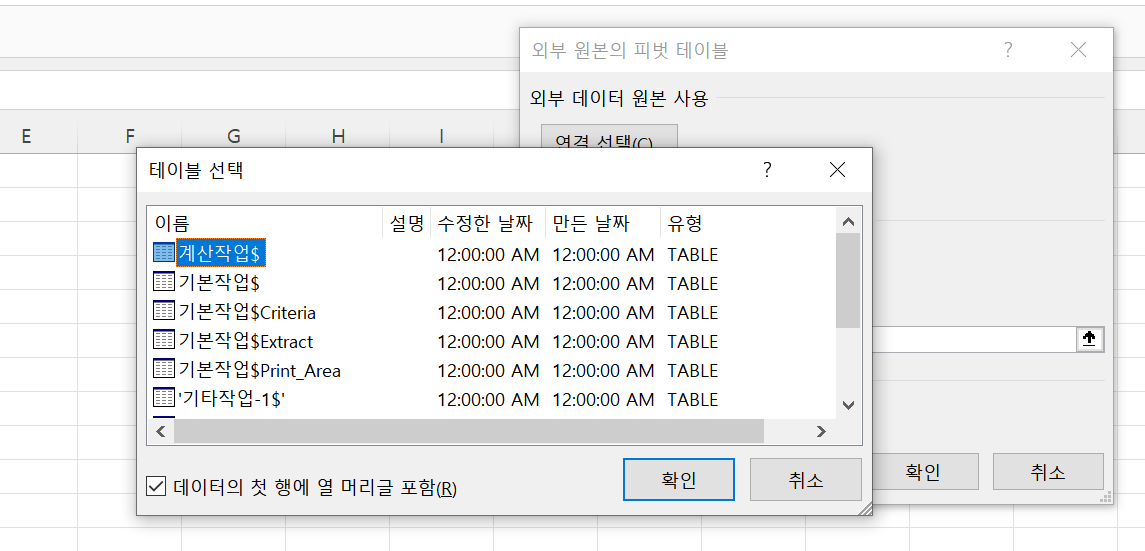The image size is (1145, 551).
Task: Click the range collapse arrow icon
Action: click(x=1089, y=339)
